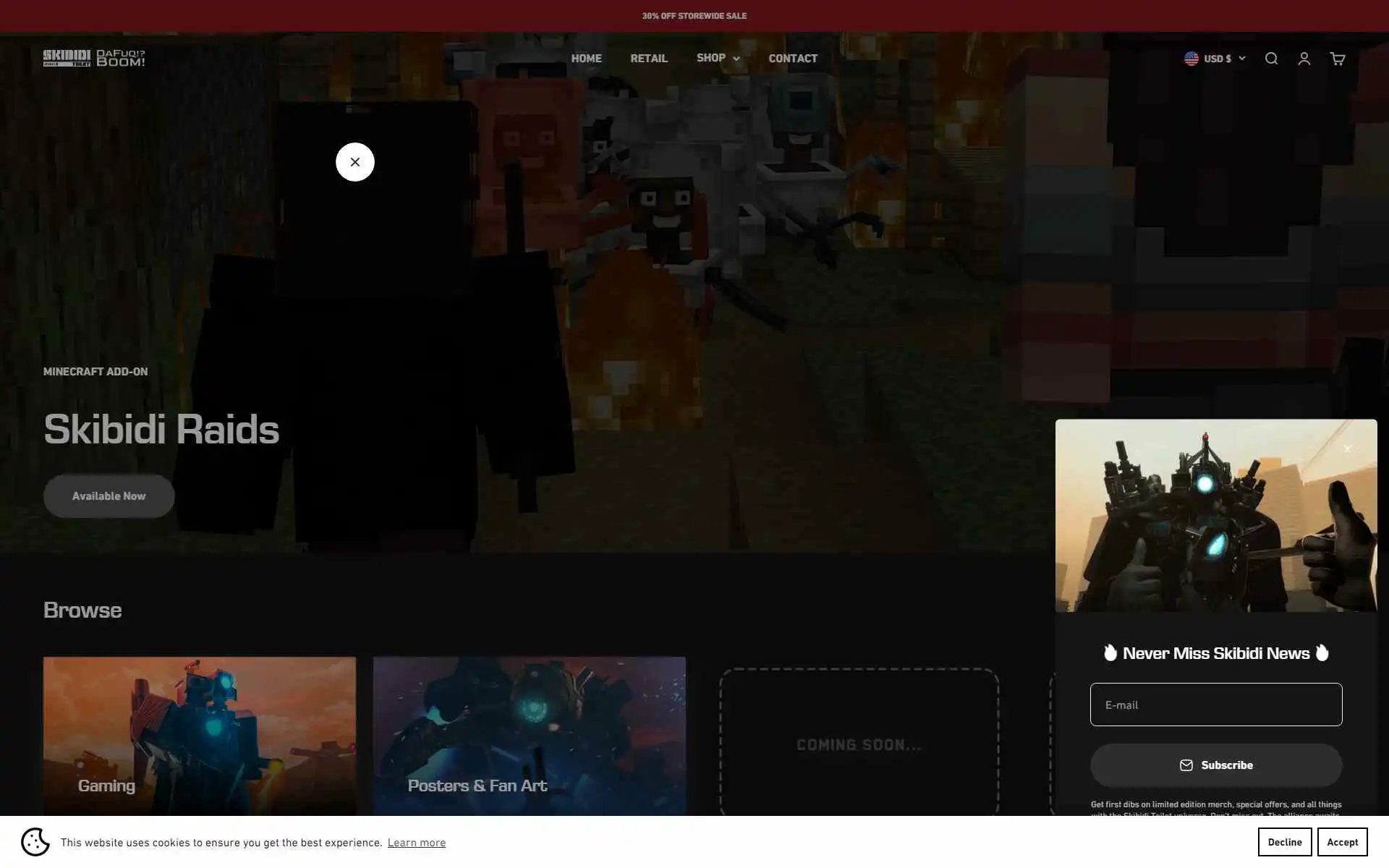Image resolution: width=1389 pixels, height=868 pixels.
Task: Open the search icon in header
Action: tap(1271, 59)
